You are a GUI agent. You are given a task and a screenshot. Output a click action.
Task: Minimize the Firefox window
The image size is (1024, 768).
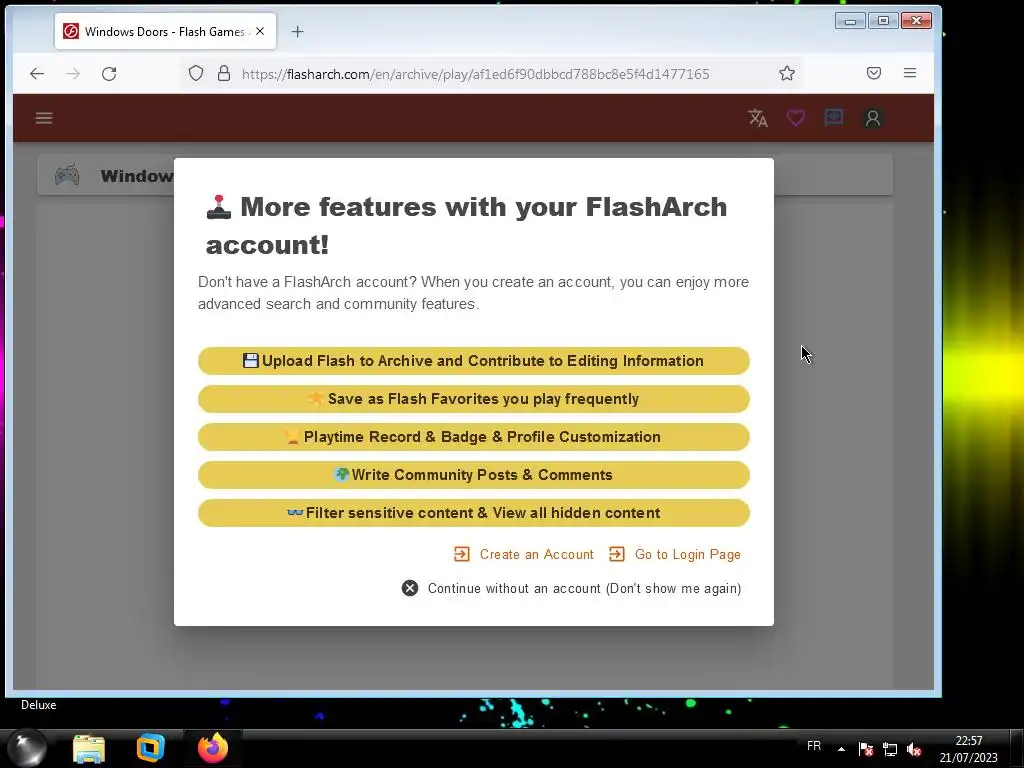point(850,21)
